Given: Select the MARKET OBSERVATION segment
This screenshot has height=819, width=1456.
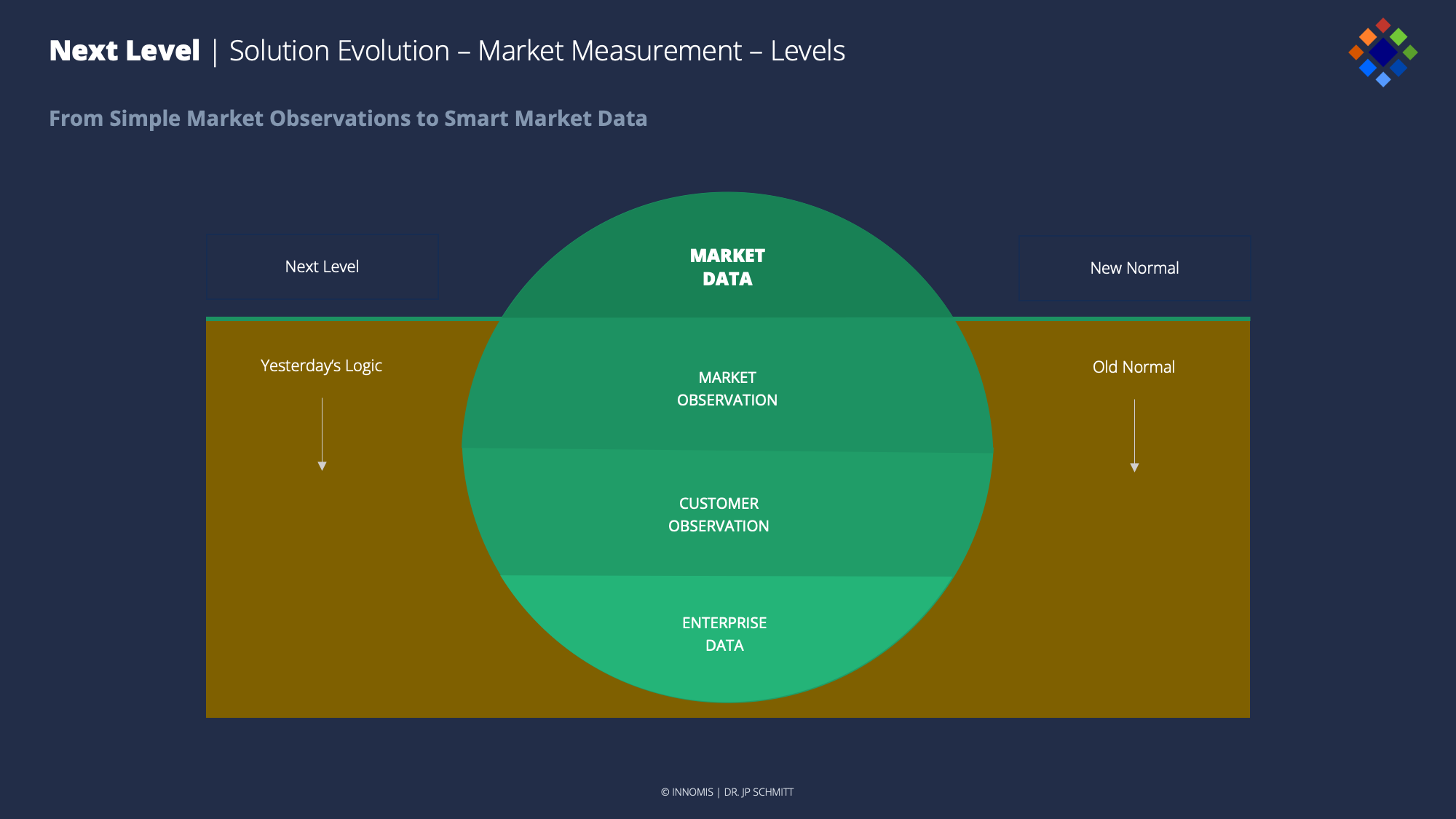Looking at the screenshot, I should click(x=727, y=389).
